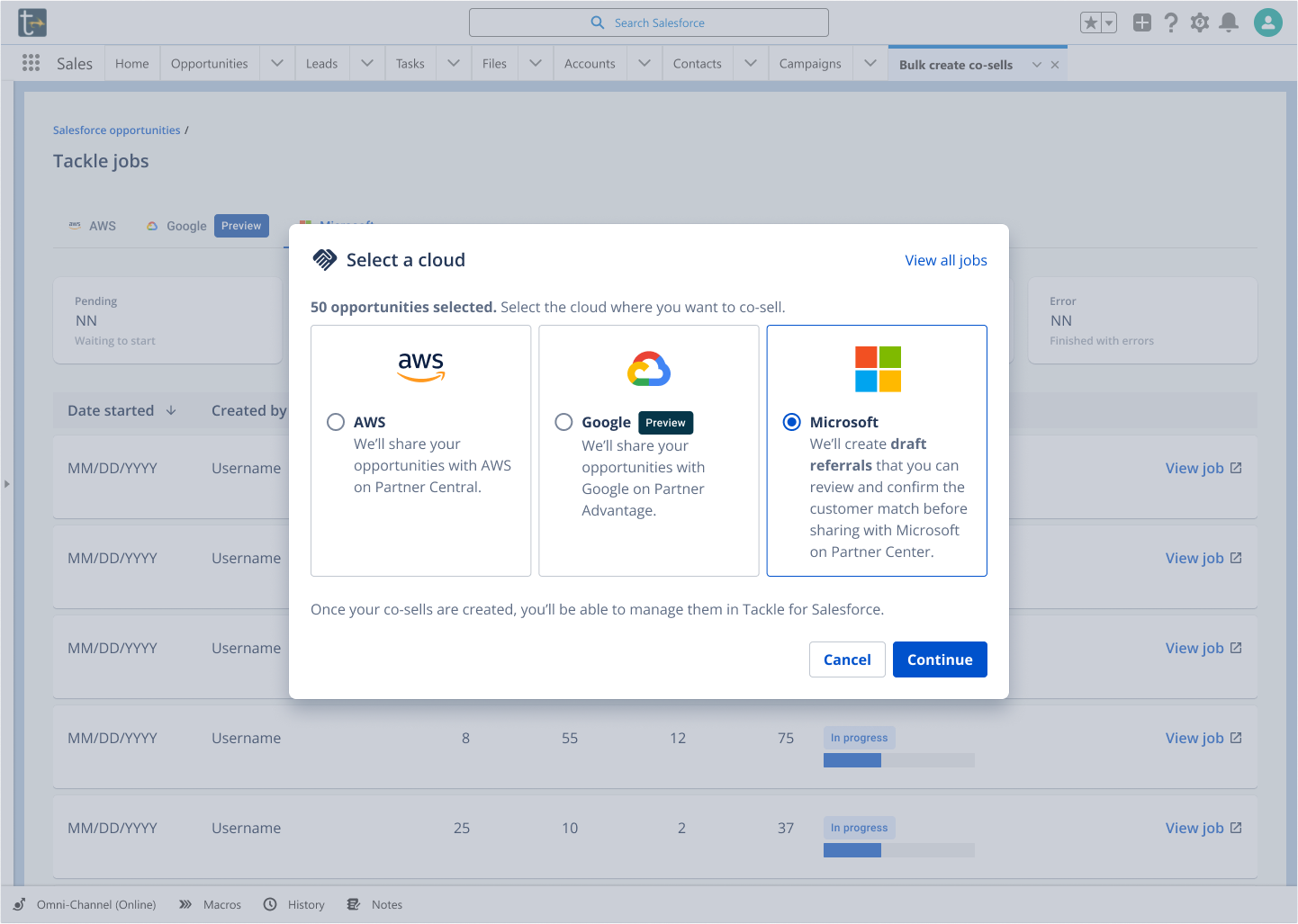Open the help question mark icon
The width and height of the screenshot is (1298, 924).
tap(1170, 23)
